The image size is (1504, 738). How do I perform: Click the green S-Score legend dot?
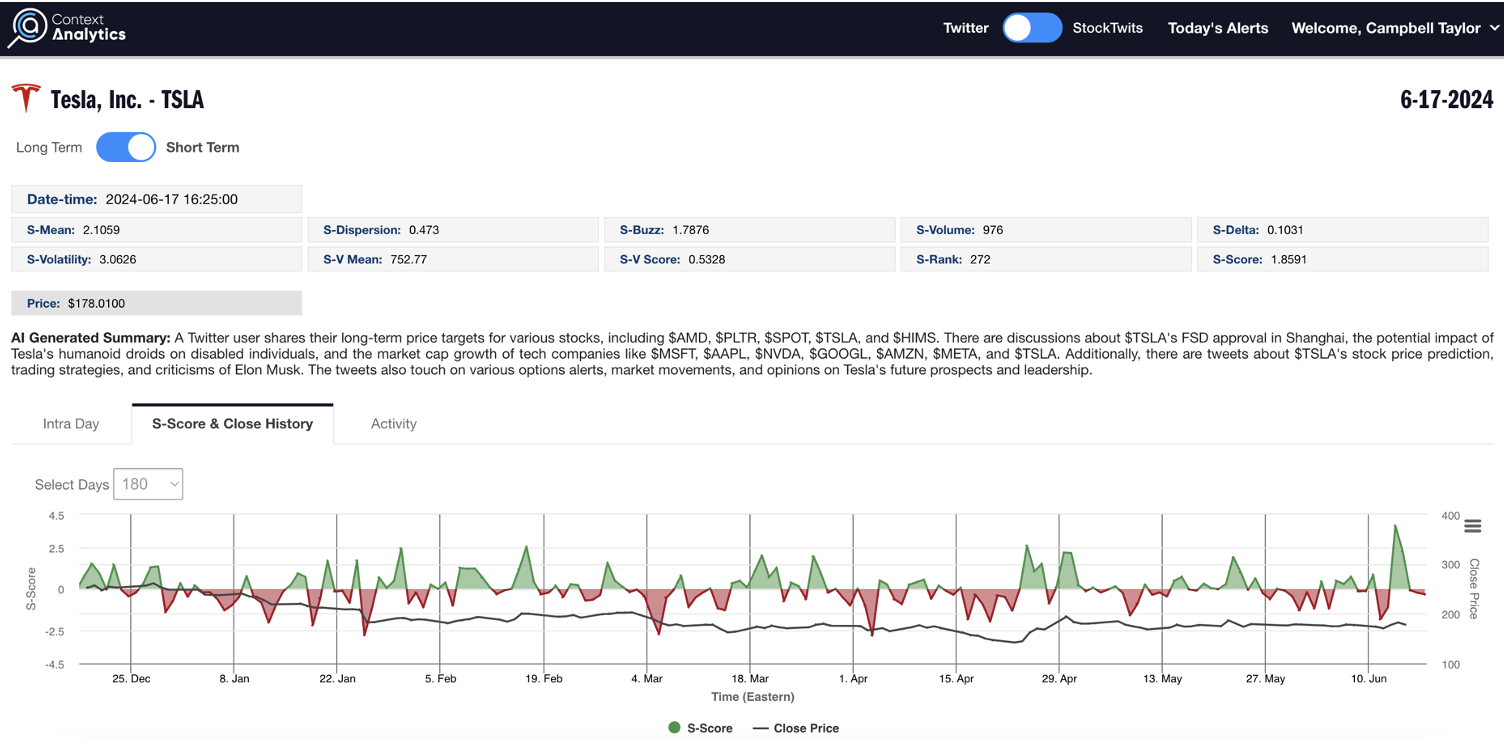pos(674,728)
